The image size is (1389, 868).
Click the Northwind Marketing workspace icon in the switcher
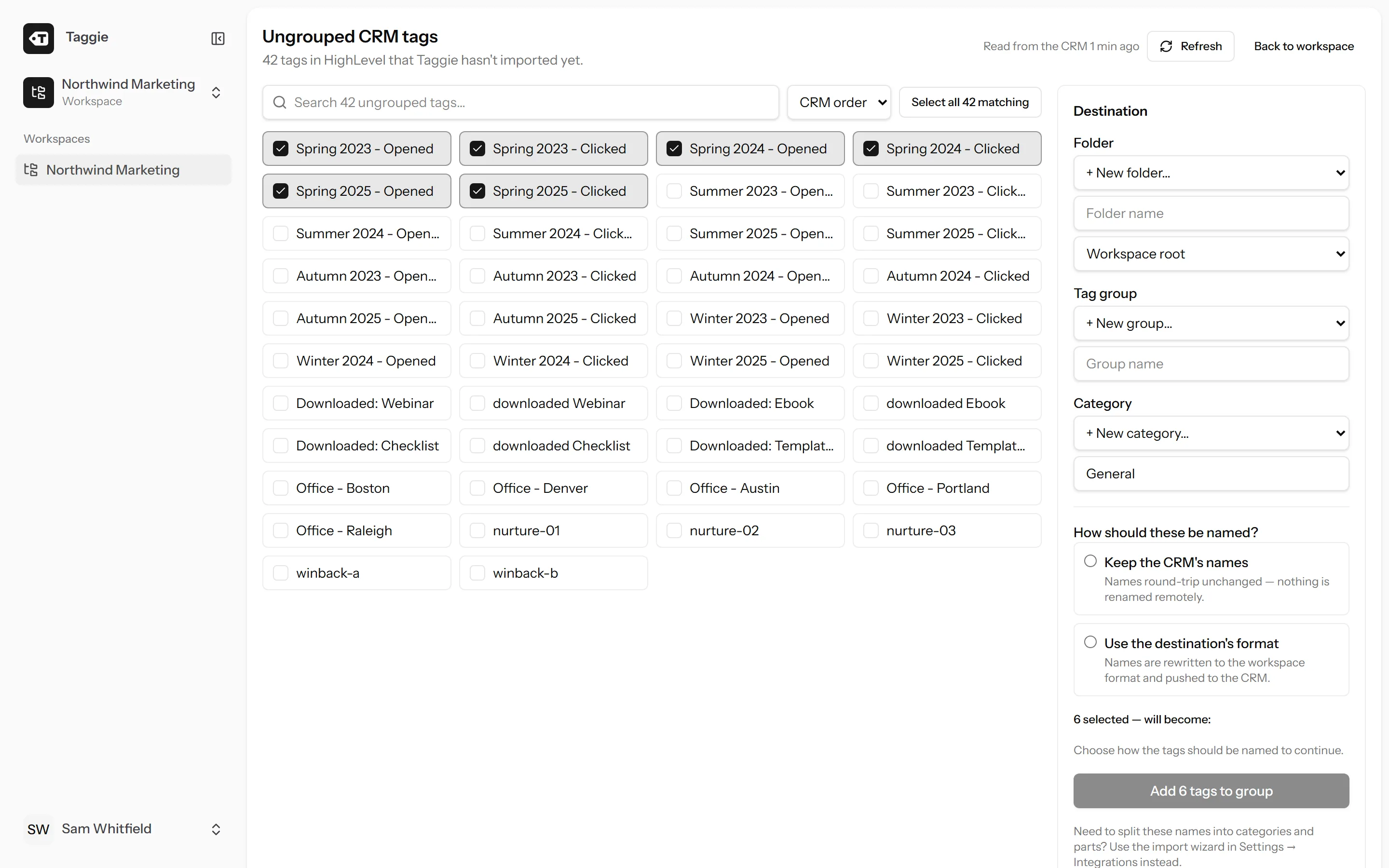[x=39, y=93]
